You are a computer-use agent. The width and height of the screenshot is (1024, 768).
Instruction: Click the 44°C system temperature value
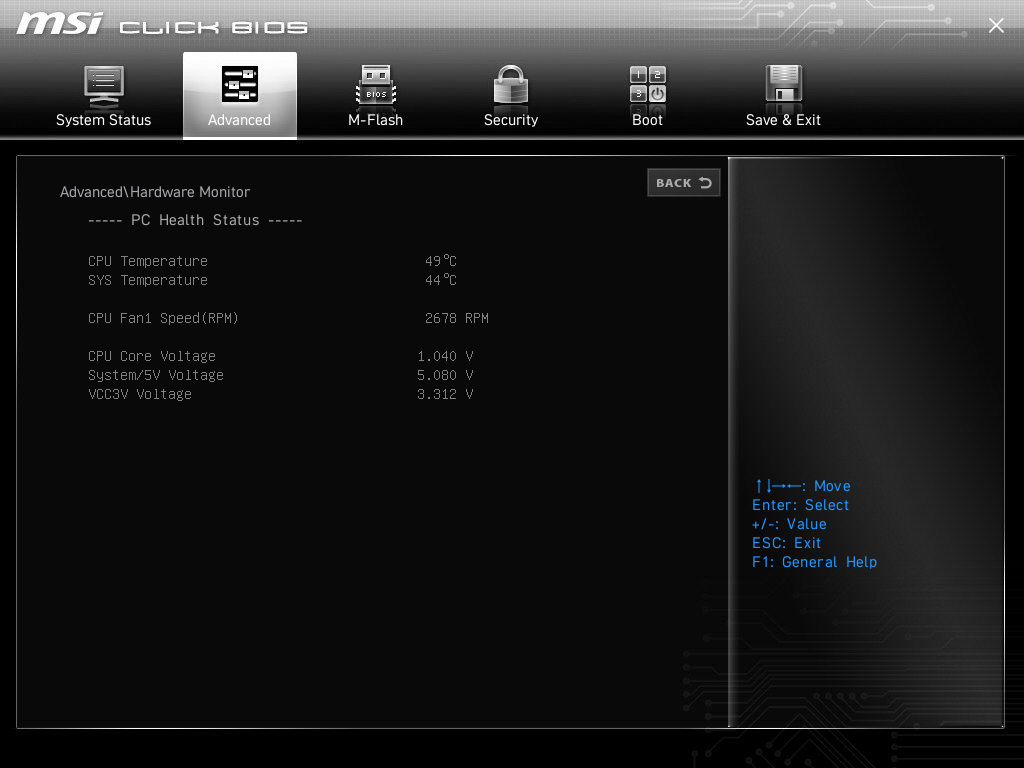tap(441, 280)
